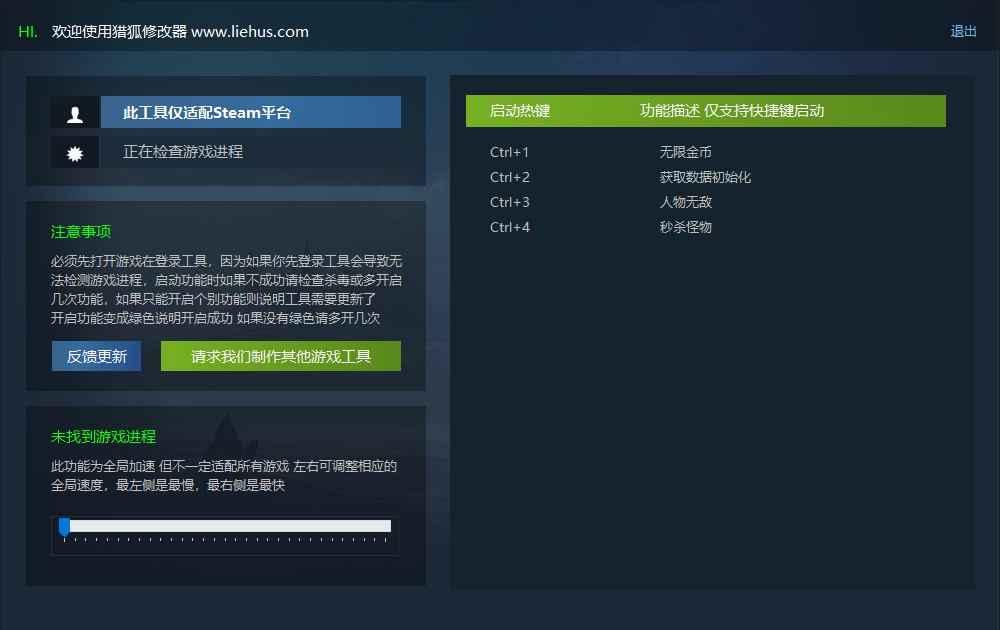This screenshot has width=1000, height=630.
Task: Select the Ctrl+1 hotkey entry
Action: [x=509, y=152]
